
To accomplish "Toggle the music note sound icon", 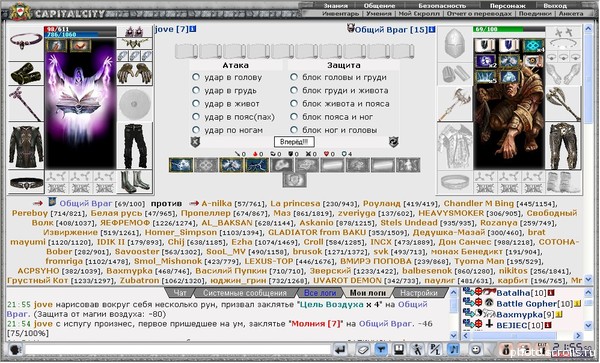I will (x=454, y=350).
